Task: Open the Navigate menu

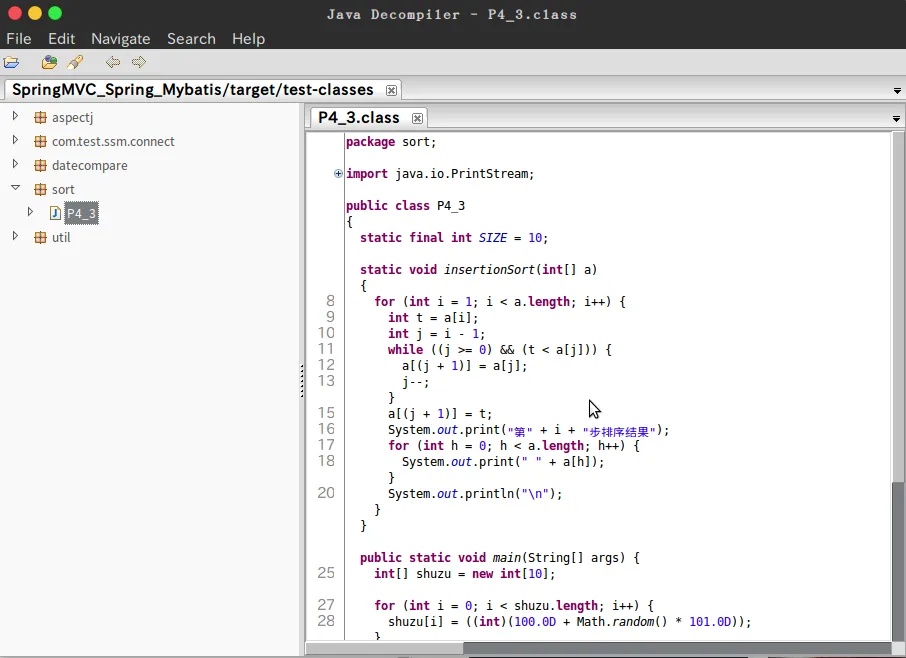Action: pyautogui.click(x=121, y=39)
